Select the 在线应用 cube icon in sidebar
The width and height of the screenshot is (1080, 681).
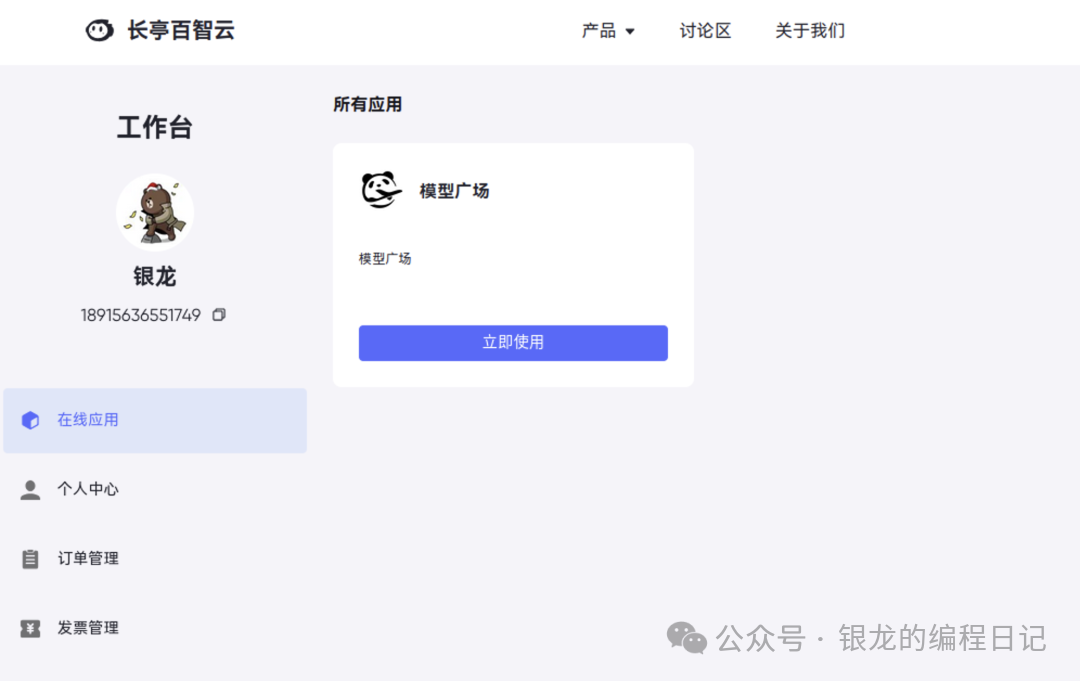click(29, 420)
